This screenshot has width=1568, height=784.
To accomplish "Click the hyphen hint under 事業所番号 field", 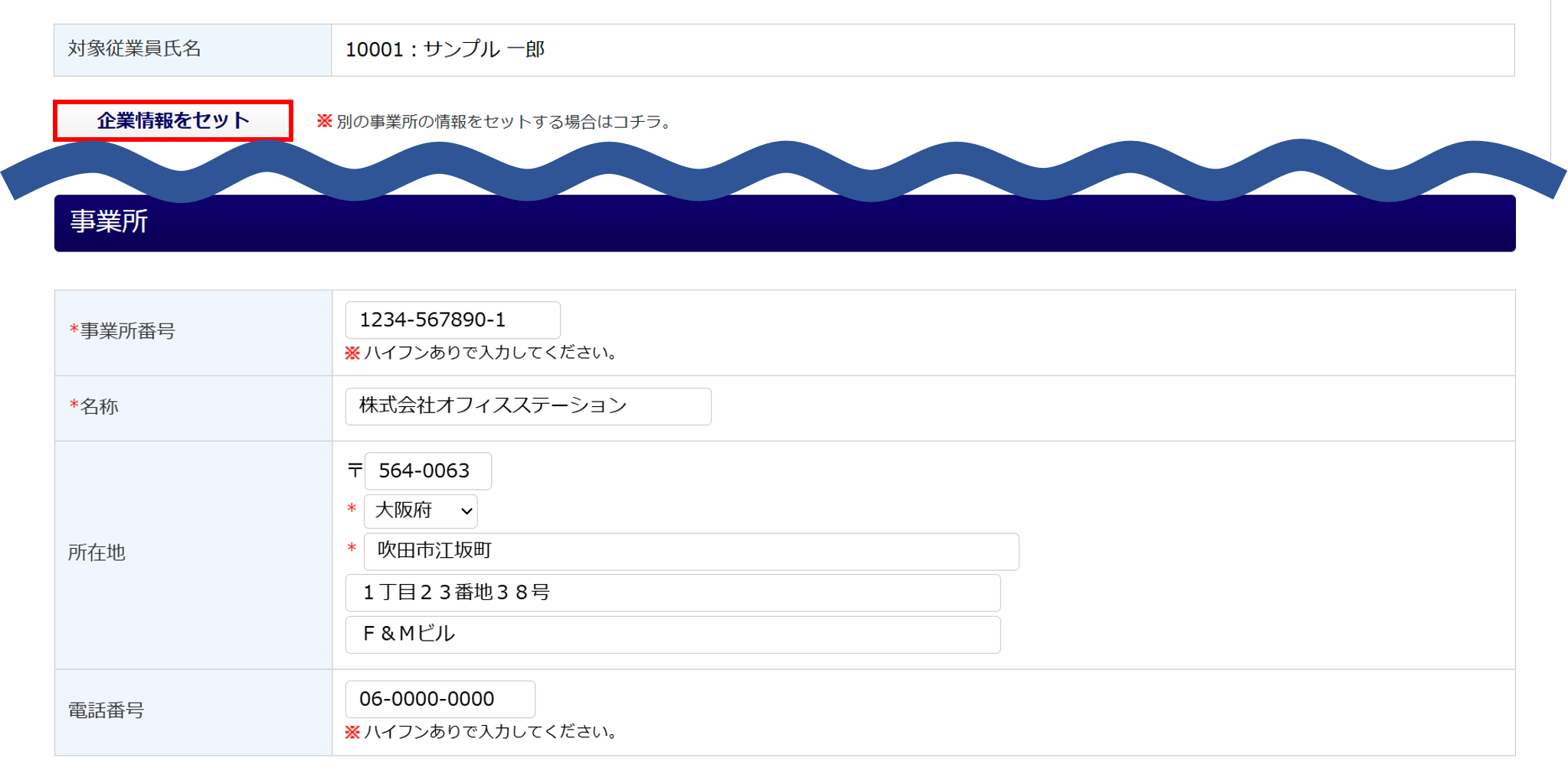I will point(482,353).
